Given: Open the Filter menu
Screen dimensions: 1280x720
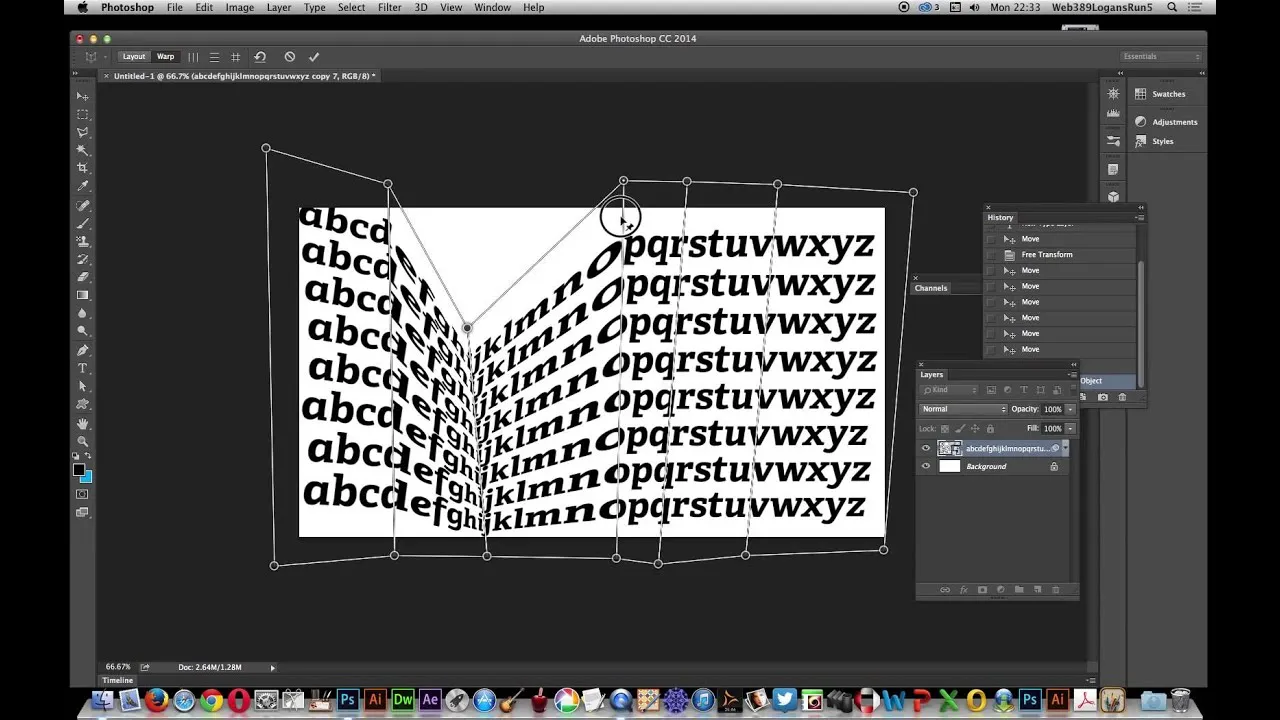Looking at the screenshot, I should pyautogui.click(x=389, y=7).
